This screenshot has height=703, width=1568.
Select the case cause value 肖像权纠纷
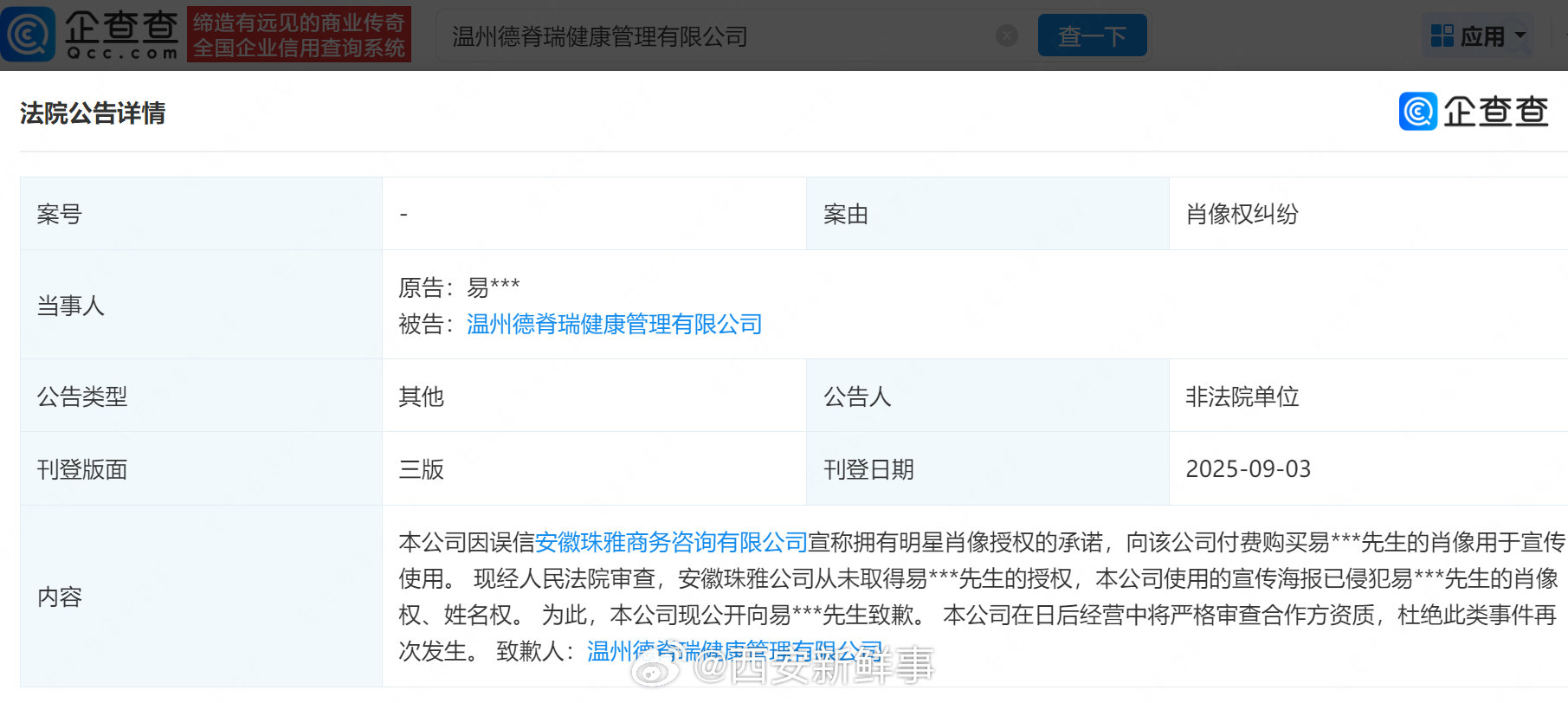coord(1242,215)
